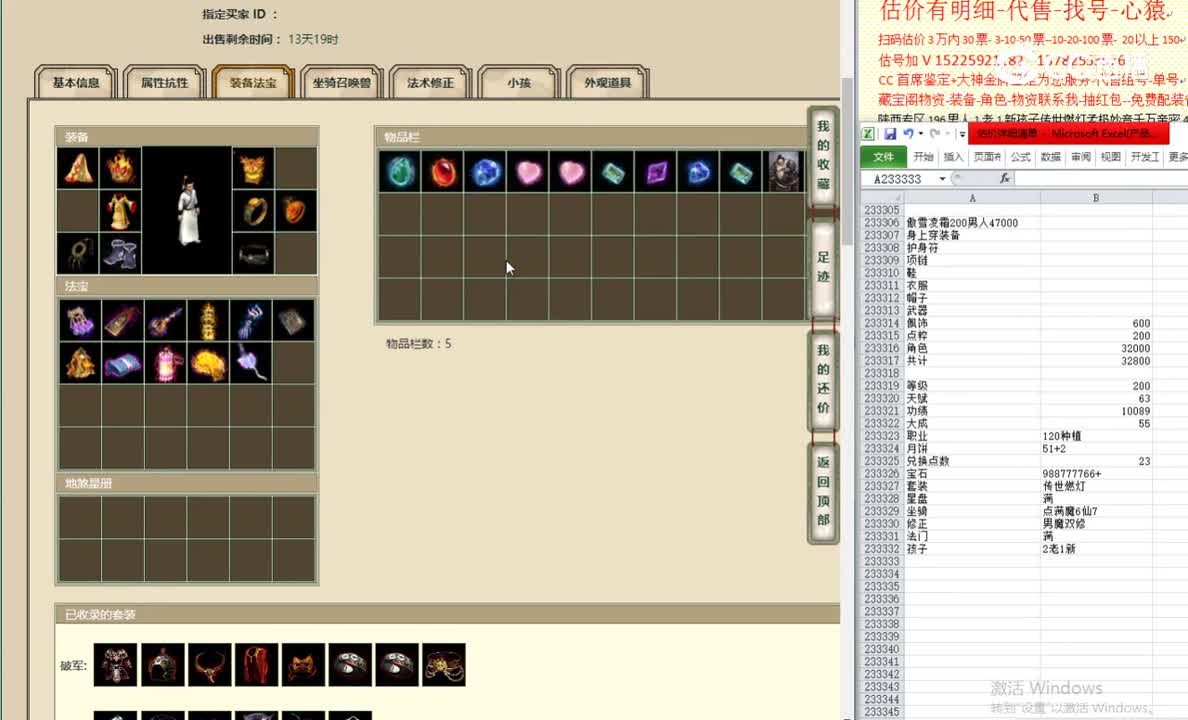
Task: Open the 我的还价 side button
Action: 823,379
